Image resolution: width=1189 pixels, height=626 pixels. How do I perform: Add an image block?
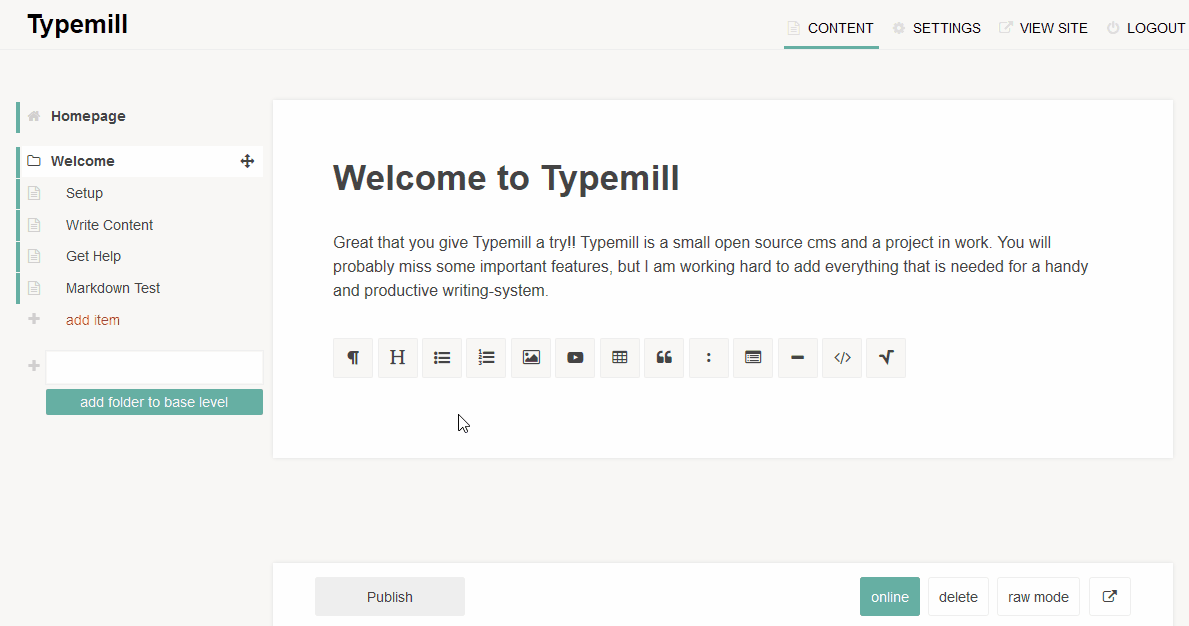[x=531, y=358]
